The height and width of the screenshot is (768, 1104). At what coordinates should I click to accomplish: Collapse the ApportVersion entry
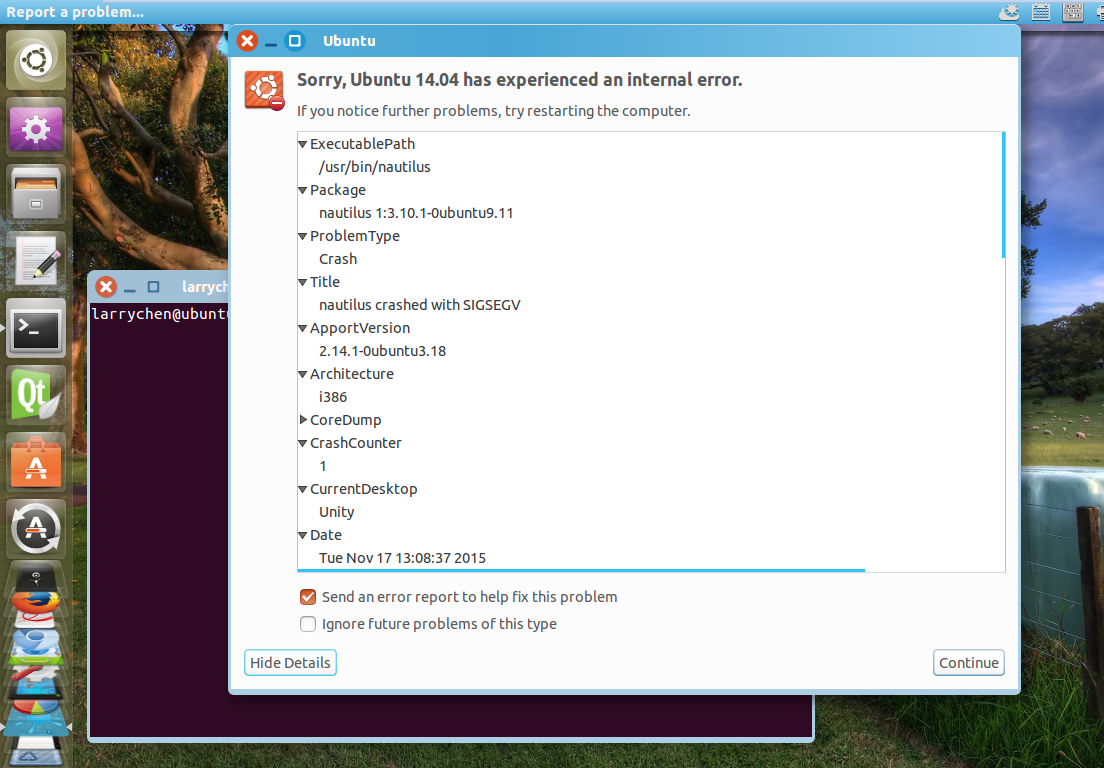(x=303, y=328)
